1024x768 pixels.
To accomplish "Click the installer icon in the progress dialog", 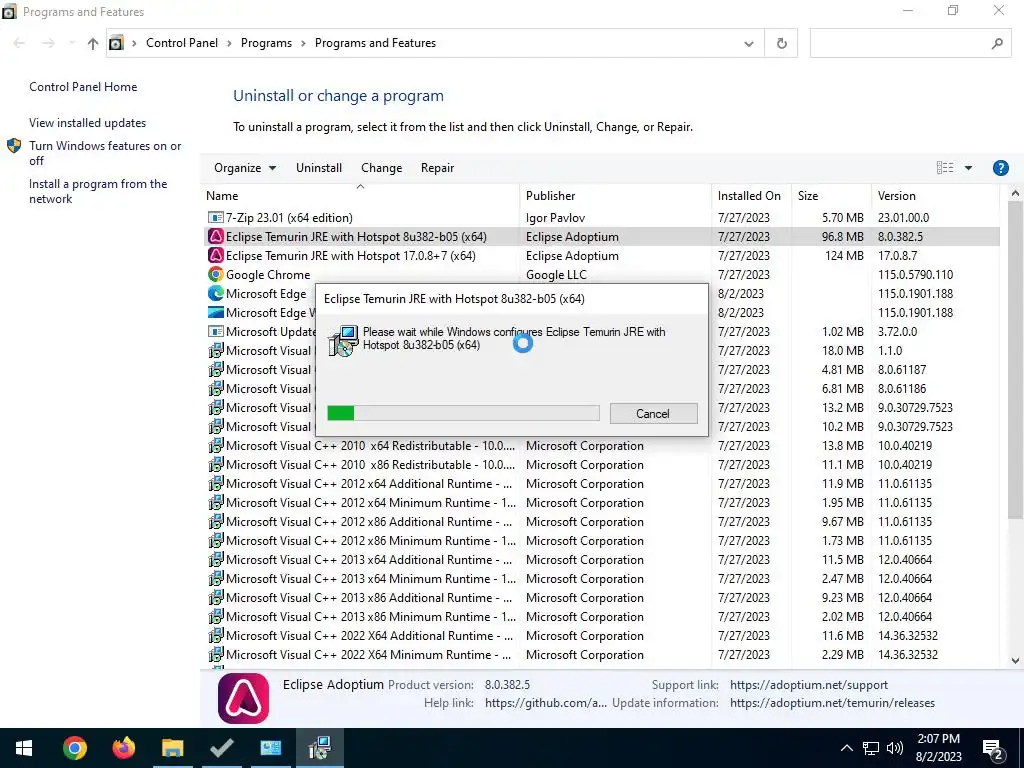I will pos(343,341).
